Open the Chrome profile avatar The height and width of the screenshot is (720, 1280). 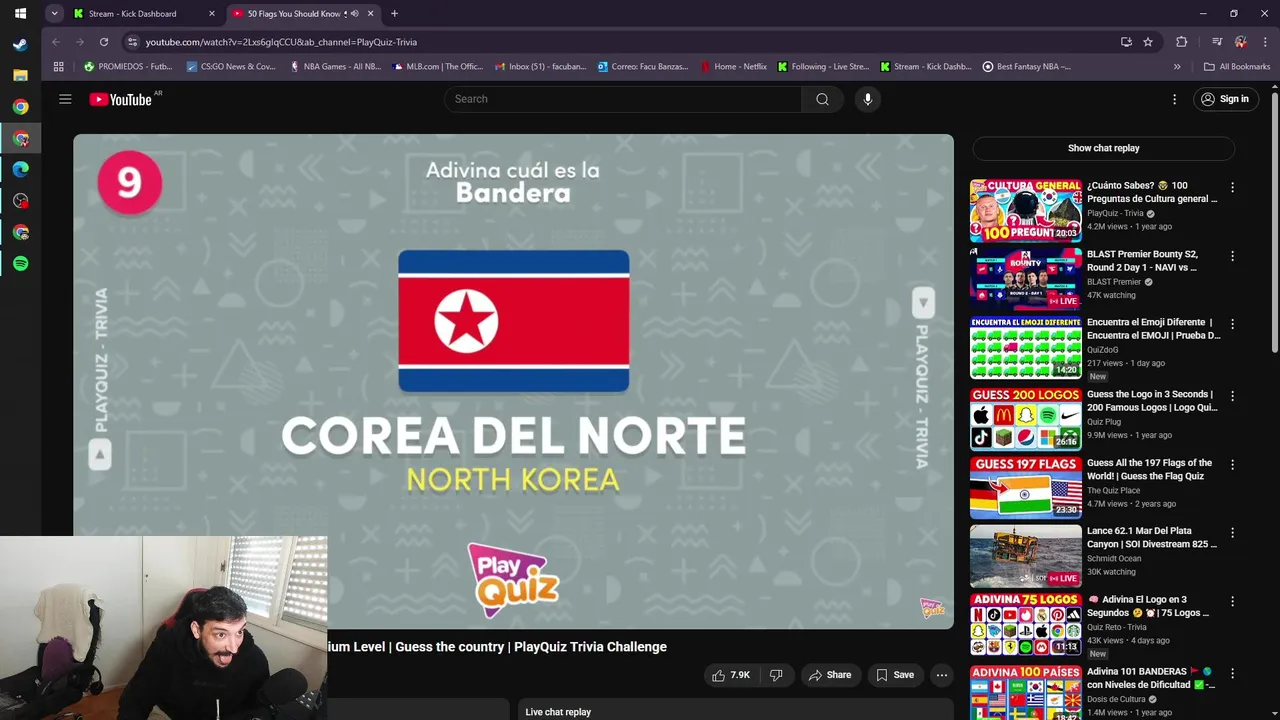1241,42
